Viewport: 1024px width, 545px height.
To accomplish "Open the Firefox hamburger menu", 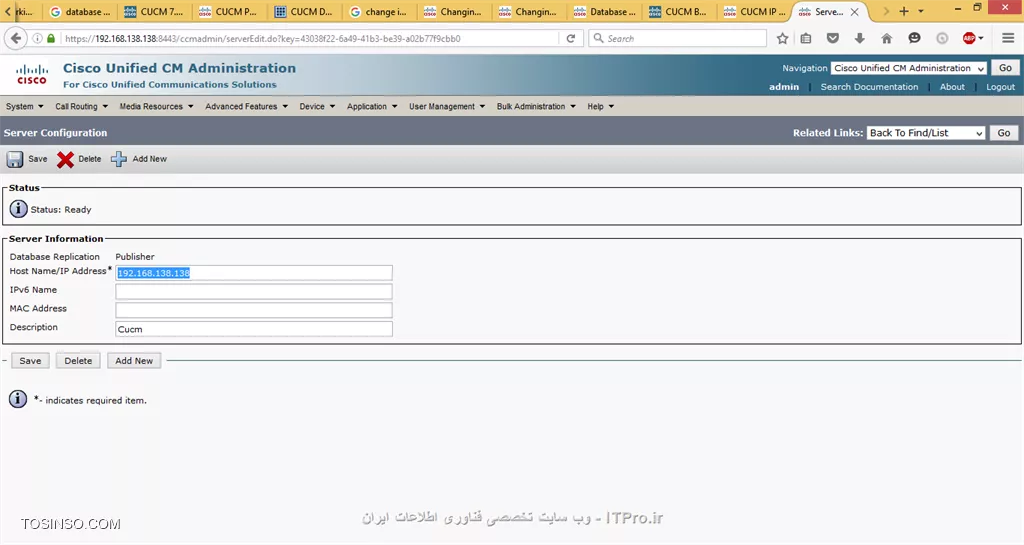I will pyautogui.click(x=1008, y=39).
